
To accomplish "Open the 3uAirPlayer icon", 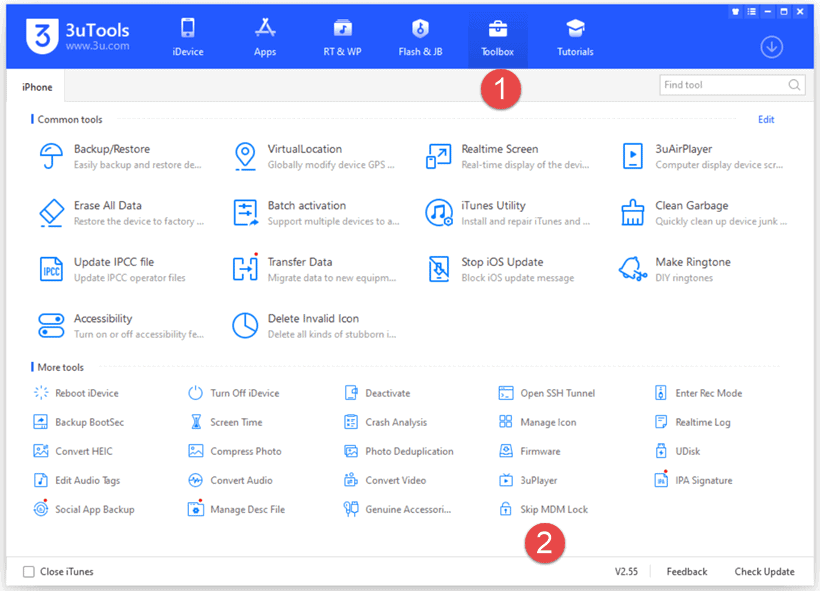I will click(x=632, y=156).
